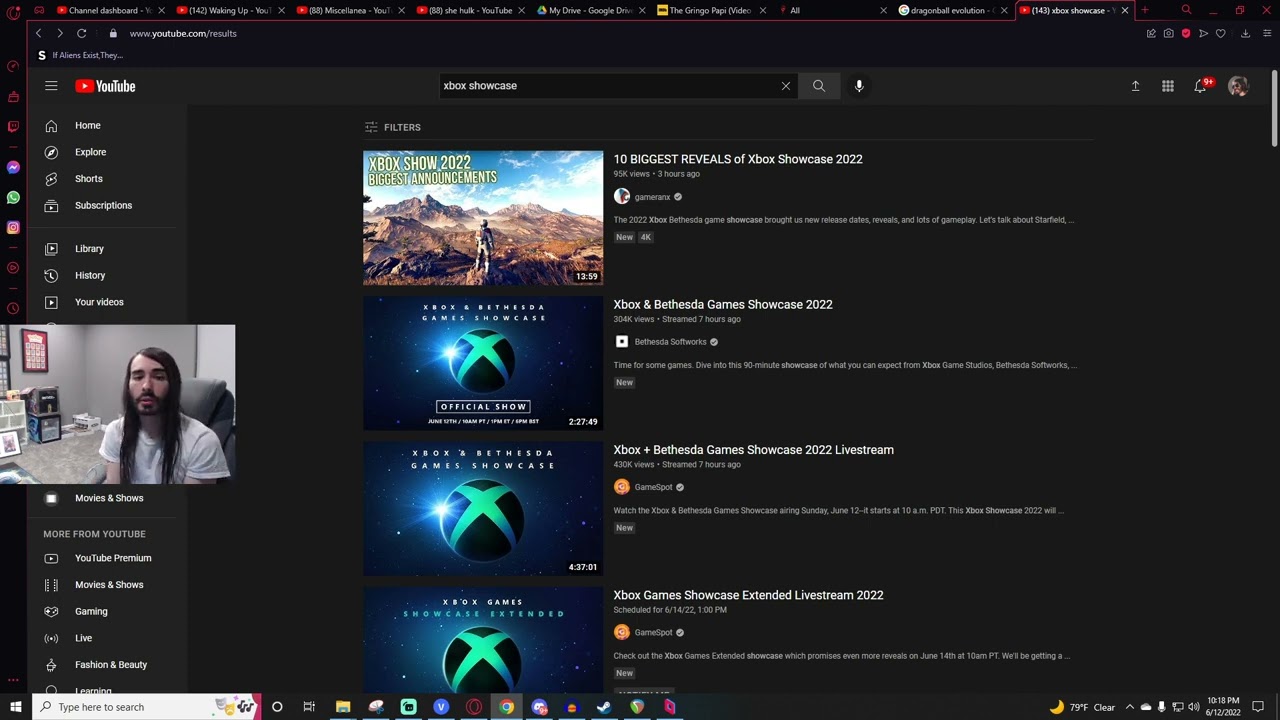This screenshot has height=720, width=1280.
Task: Open the notifications bell
Action: coord(1200,86)
